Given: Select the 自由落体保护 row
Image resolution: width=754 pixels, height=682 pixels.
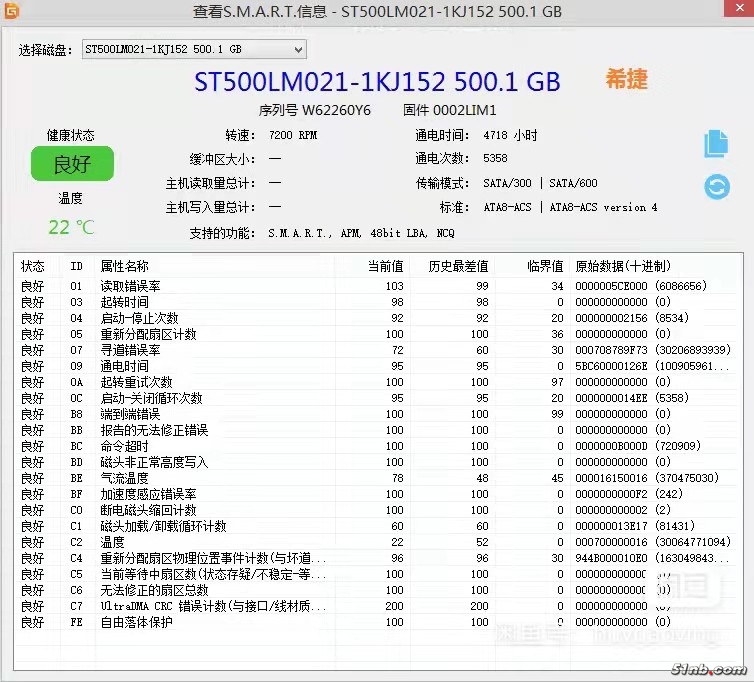Looking at the screenshot, I should coord(376,622).
